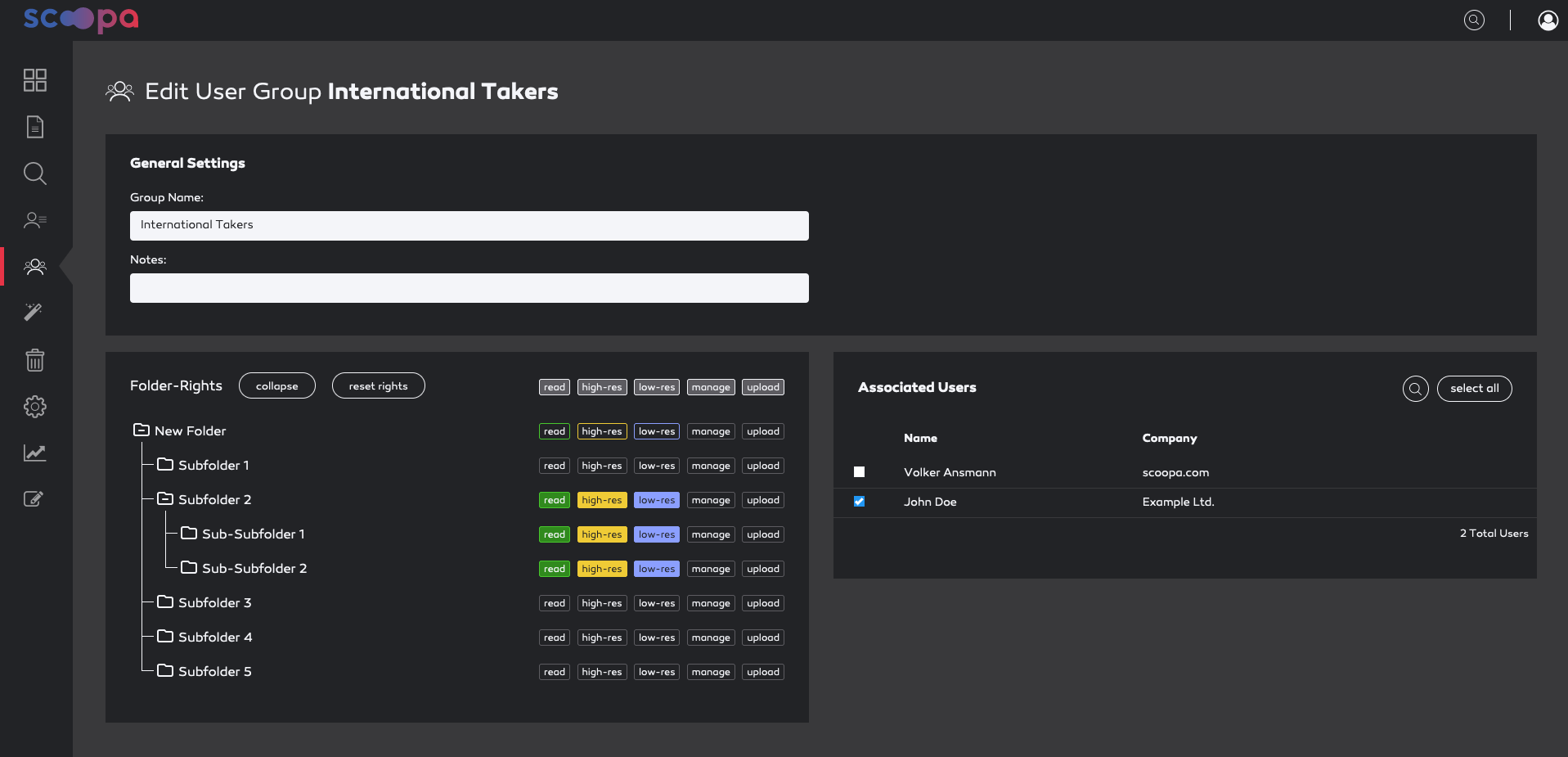
Task: Click the New Folder folder icon
Action: 142,430
